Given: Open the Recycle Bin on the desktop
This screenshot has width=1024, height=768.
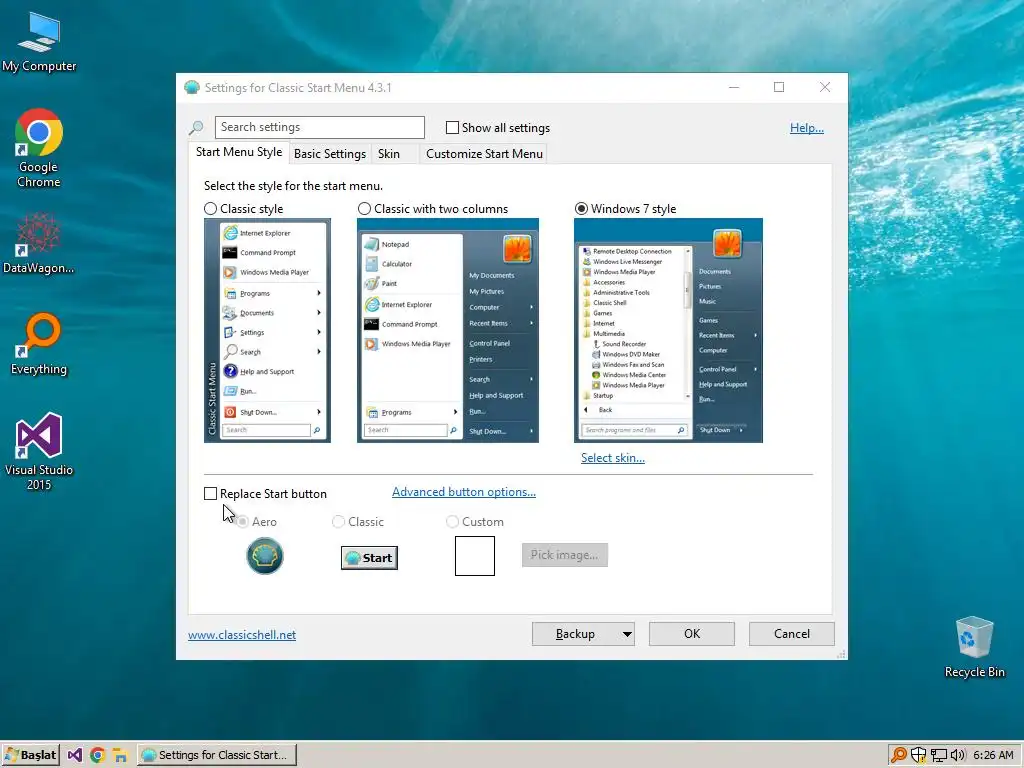Looking at the screenshot, I should pyautogui.click(x=974, y=647).
